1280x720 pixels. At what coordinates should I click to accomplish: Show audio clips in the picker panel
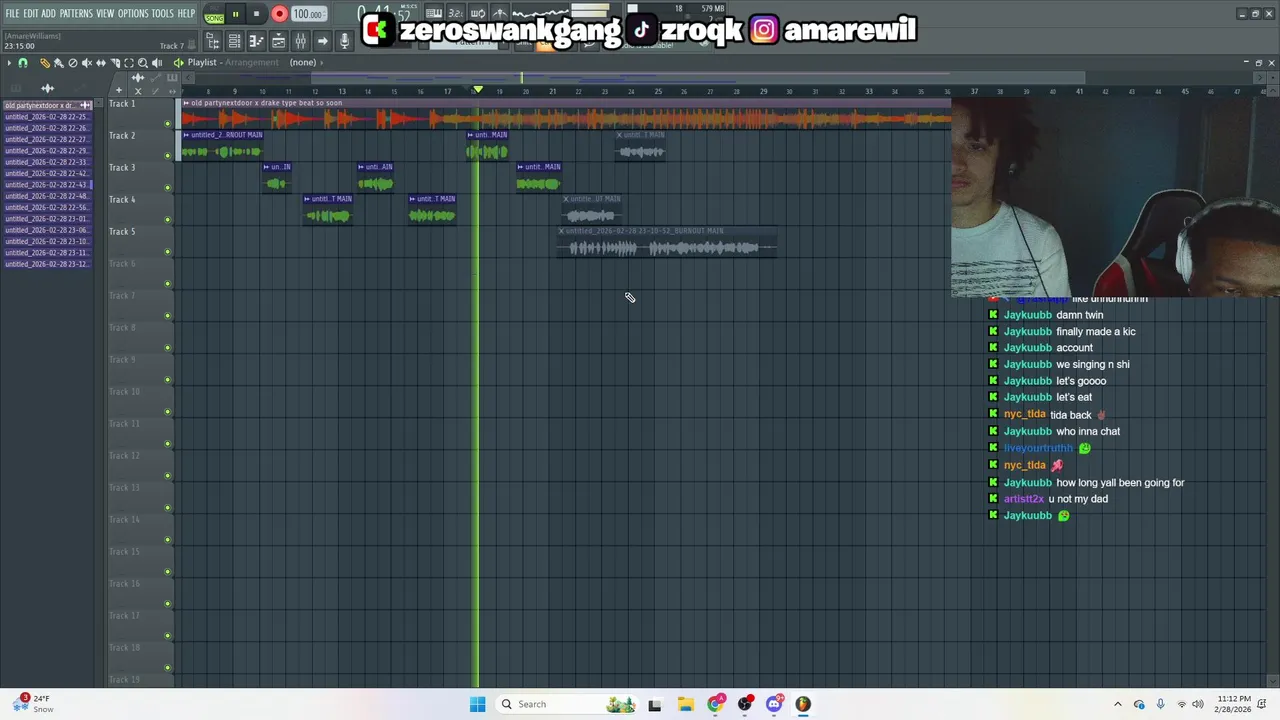pos(47,89)
